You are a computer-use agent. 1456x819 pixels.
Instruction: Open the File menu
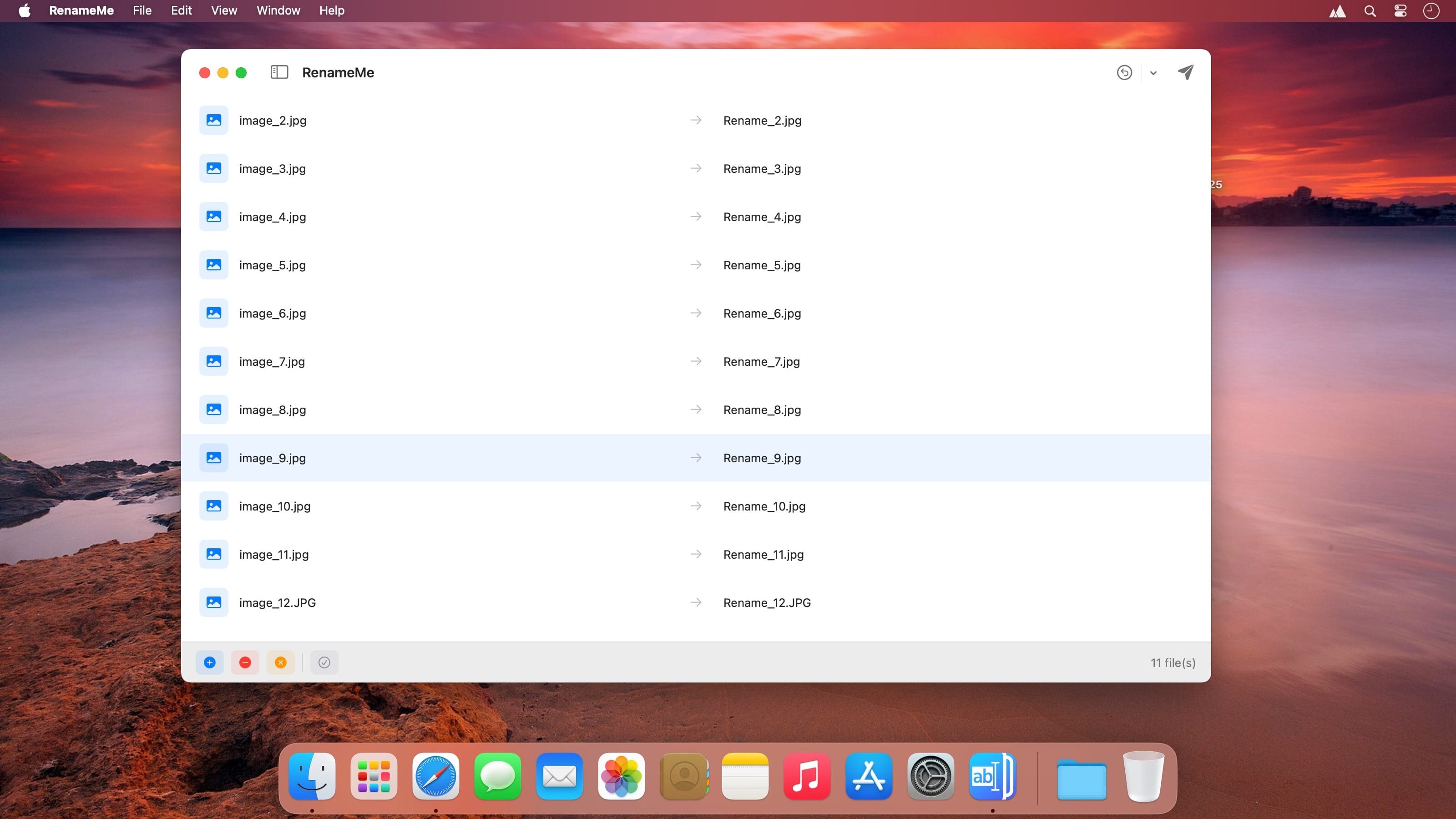coord(142,10)
